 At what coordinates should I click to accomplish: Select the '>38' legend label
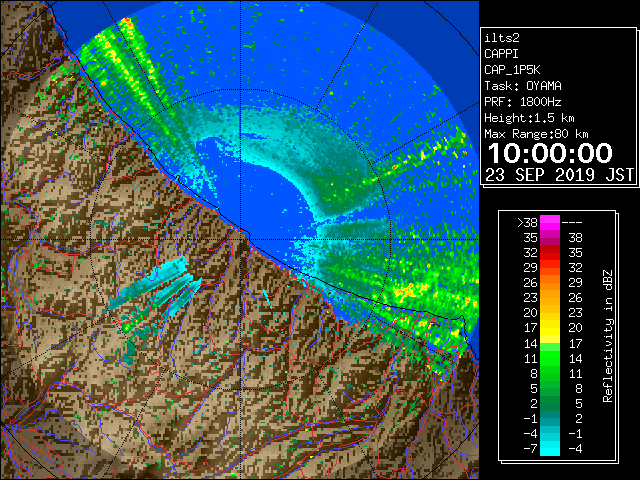pos(527,222)
